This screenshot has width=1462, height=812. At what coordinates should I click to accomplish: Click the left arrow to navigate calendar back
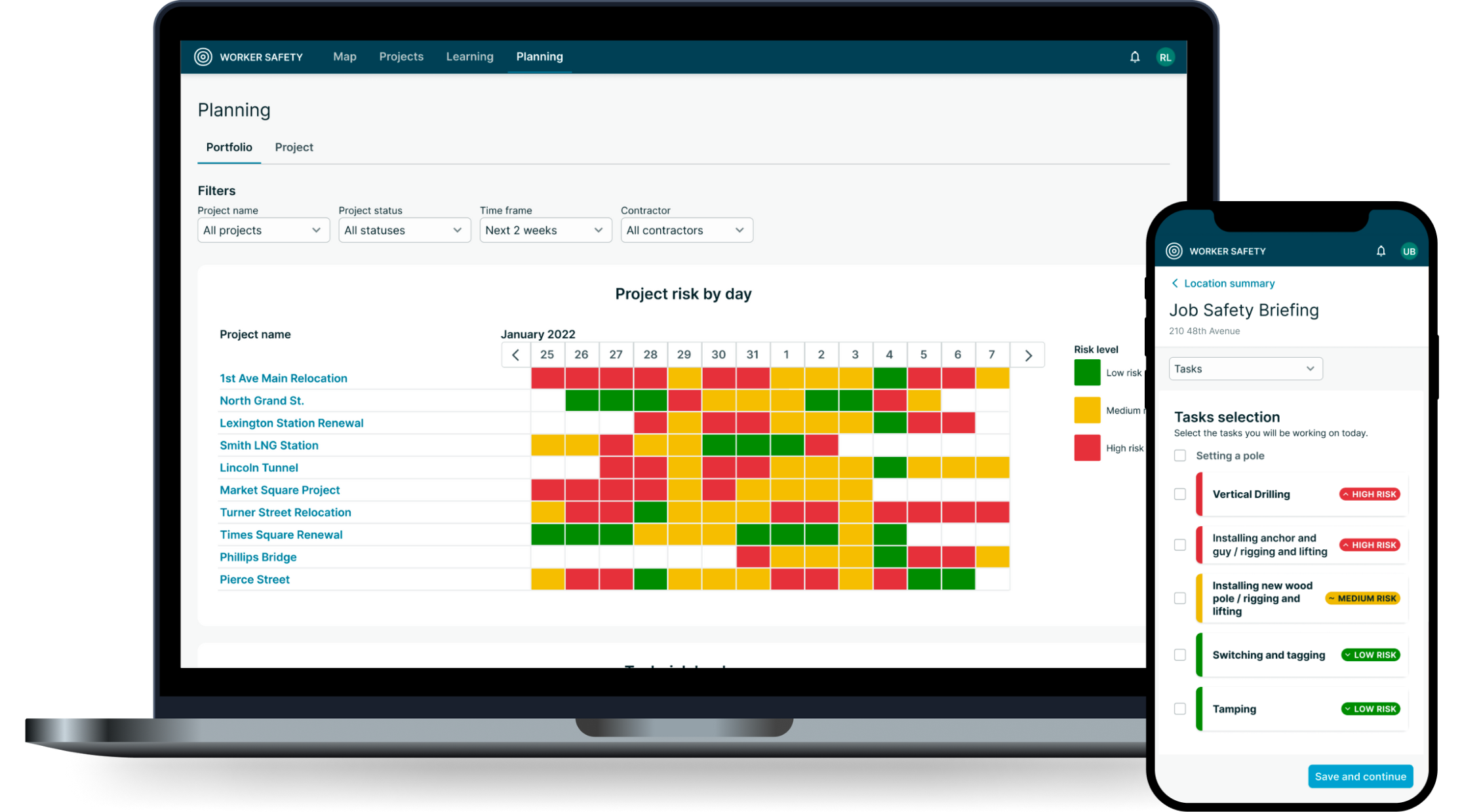516,354
